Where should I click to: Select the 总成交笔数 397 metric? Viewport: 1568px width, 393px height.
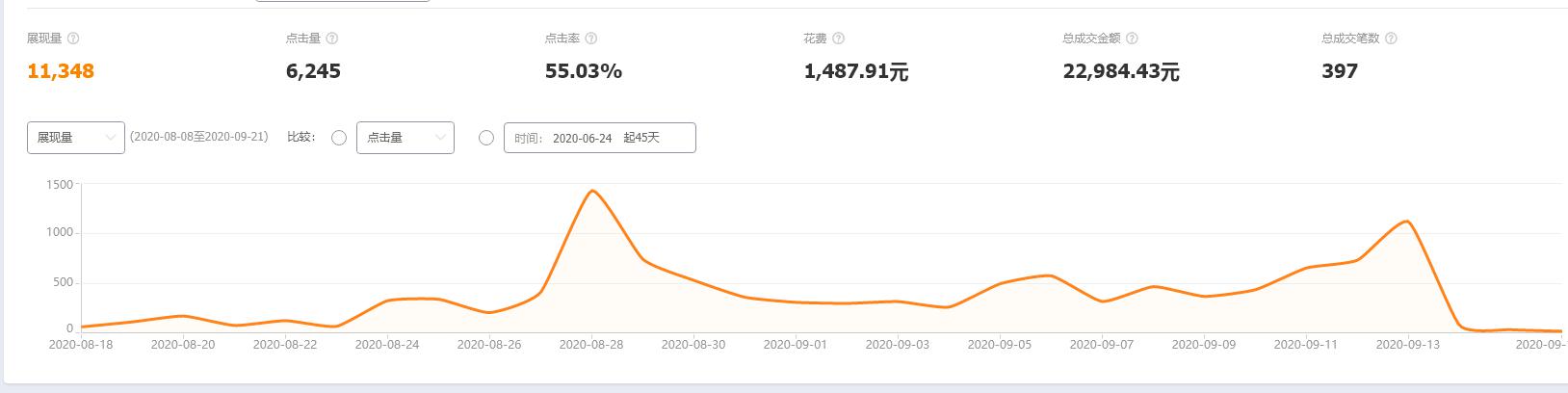click(x=1340, y=71)
